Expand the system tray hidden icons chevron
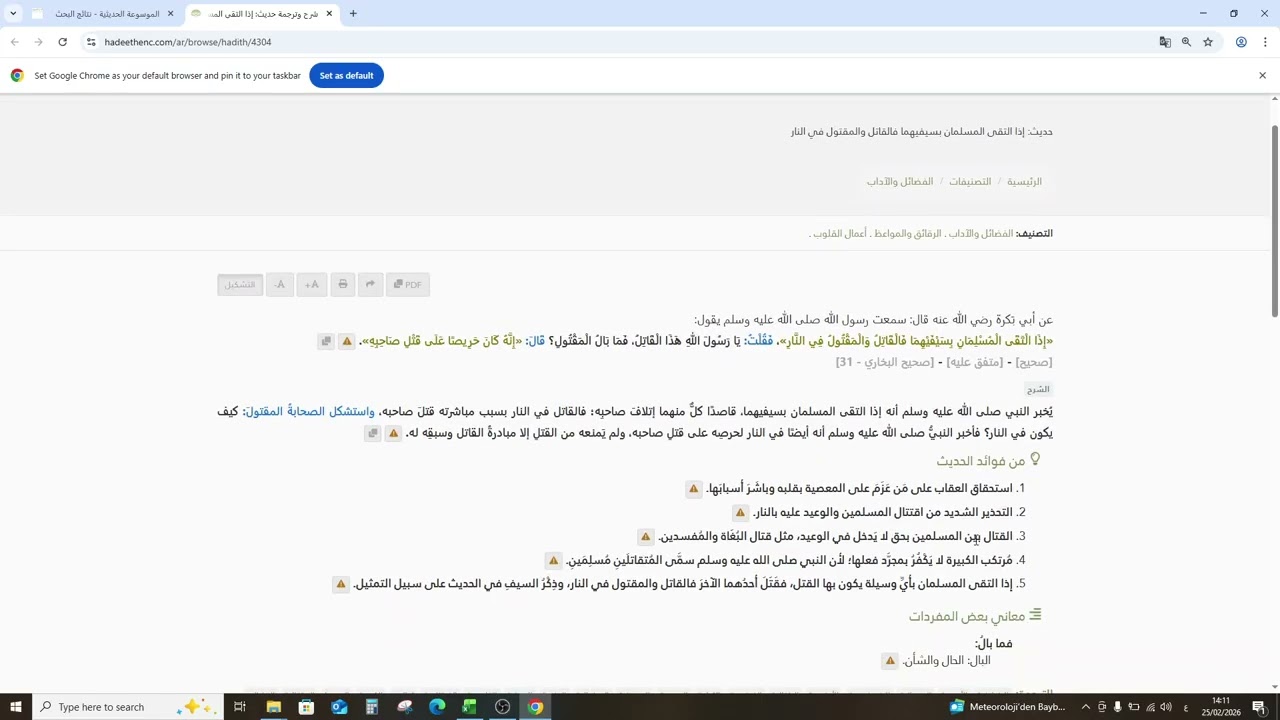This screenshot has width=1280, height=720. 1086,707
